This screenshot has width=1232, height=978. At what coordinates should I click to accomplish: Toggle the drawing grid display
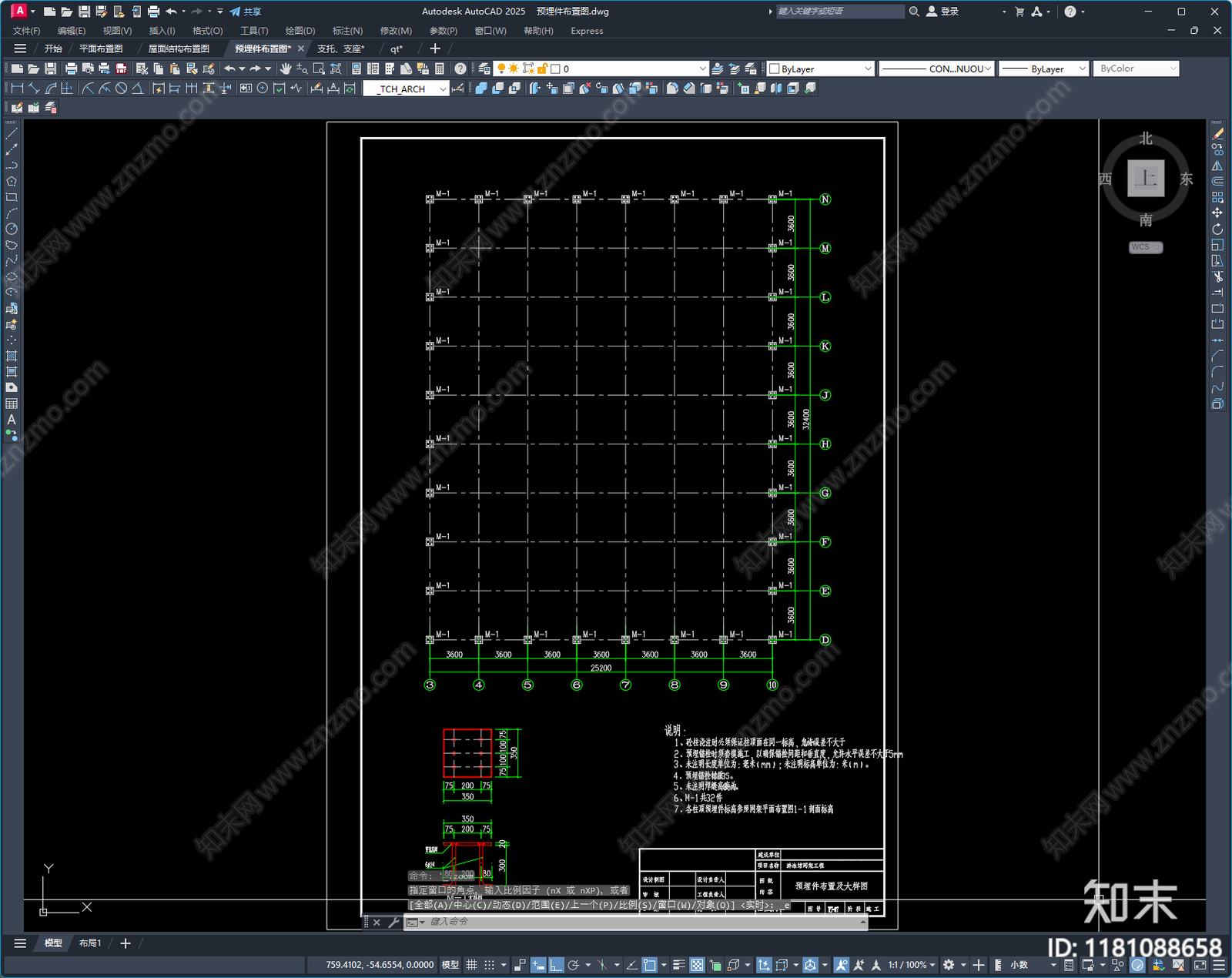[471, 965]
